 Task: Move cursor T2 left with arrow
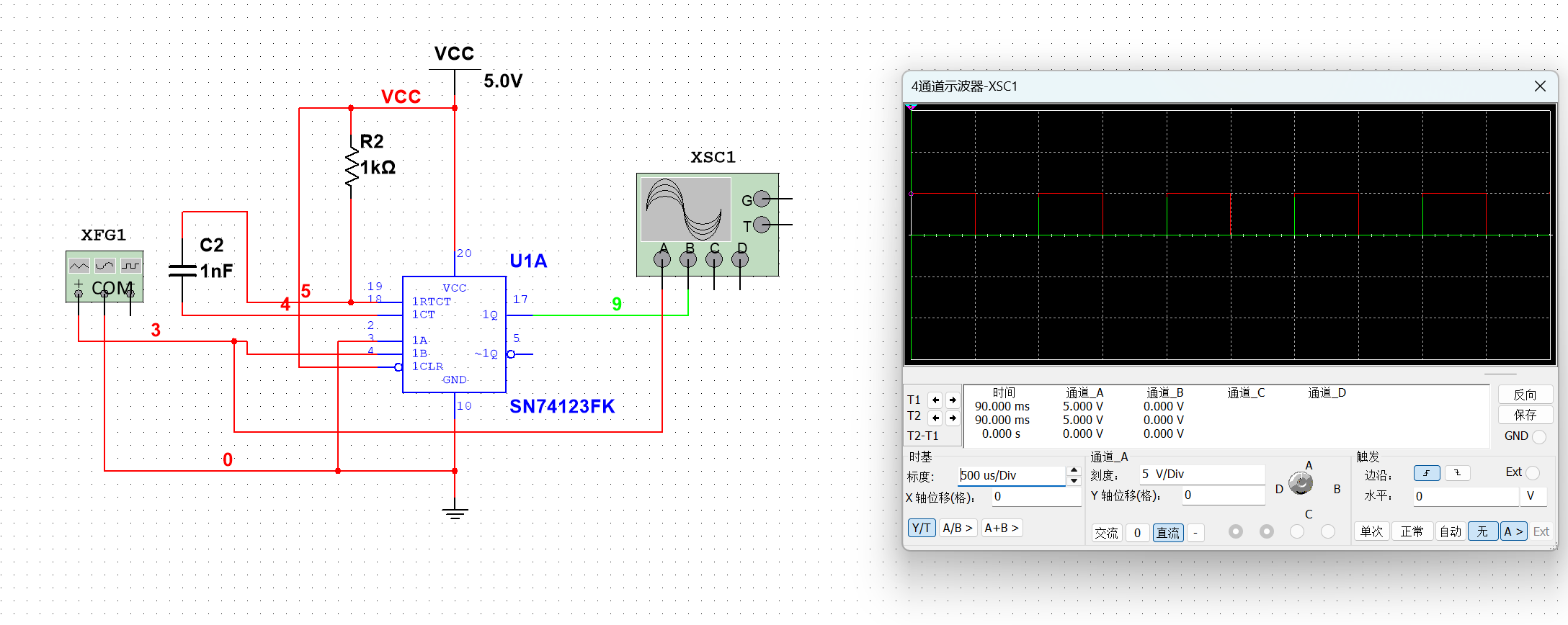935,418
